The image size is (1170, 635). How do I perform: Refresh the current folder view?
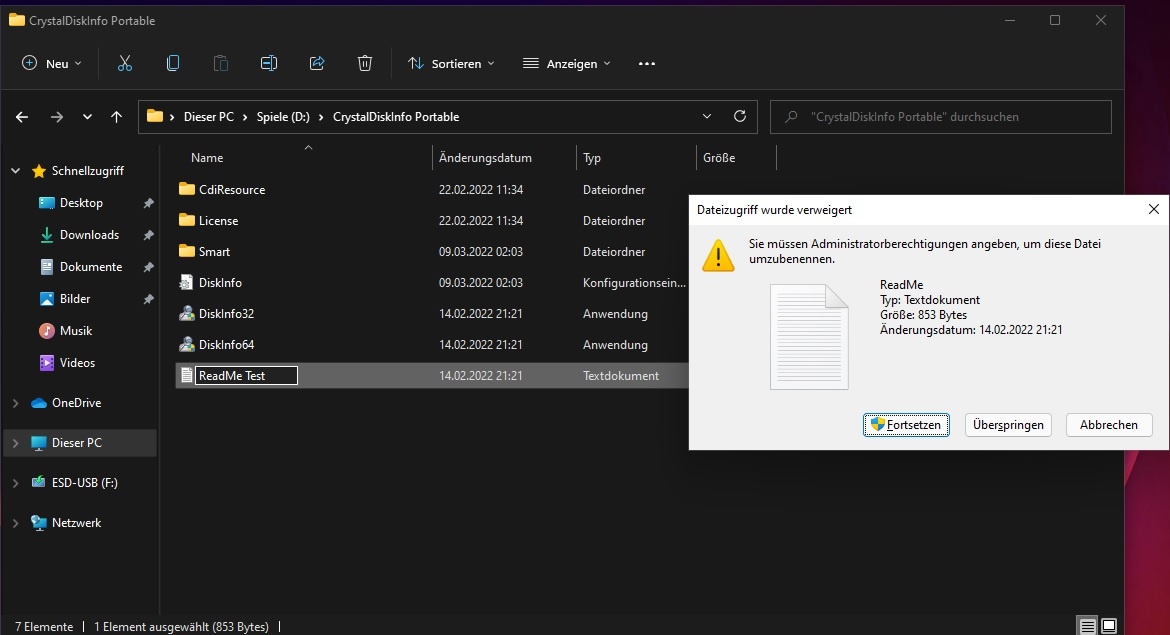click(x=739, y=116)
